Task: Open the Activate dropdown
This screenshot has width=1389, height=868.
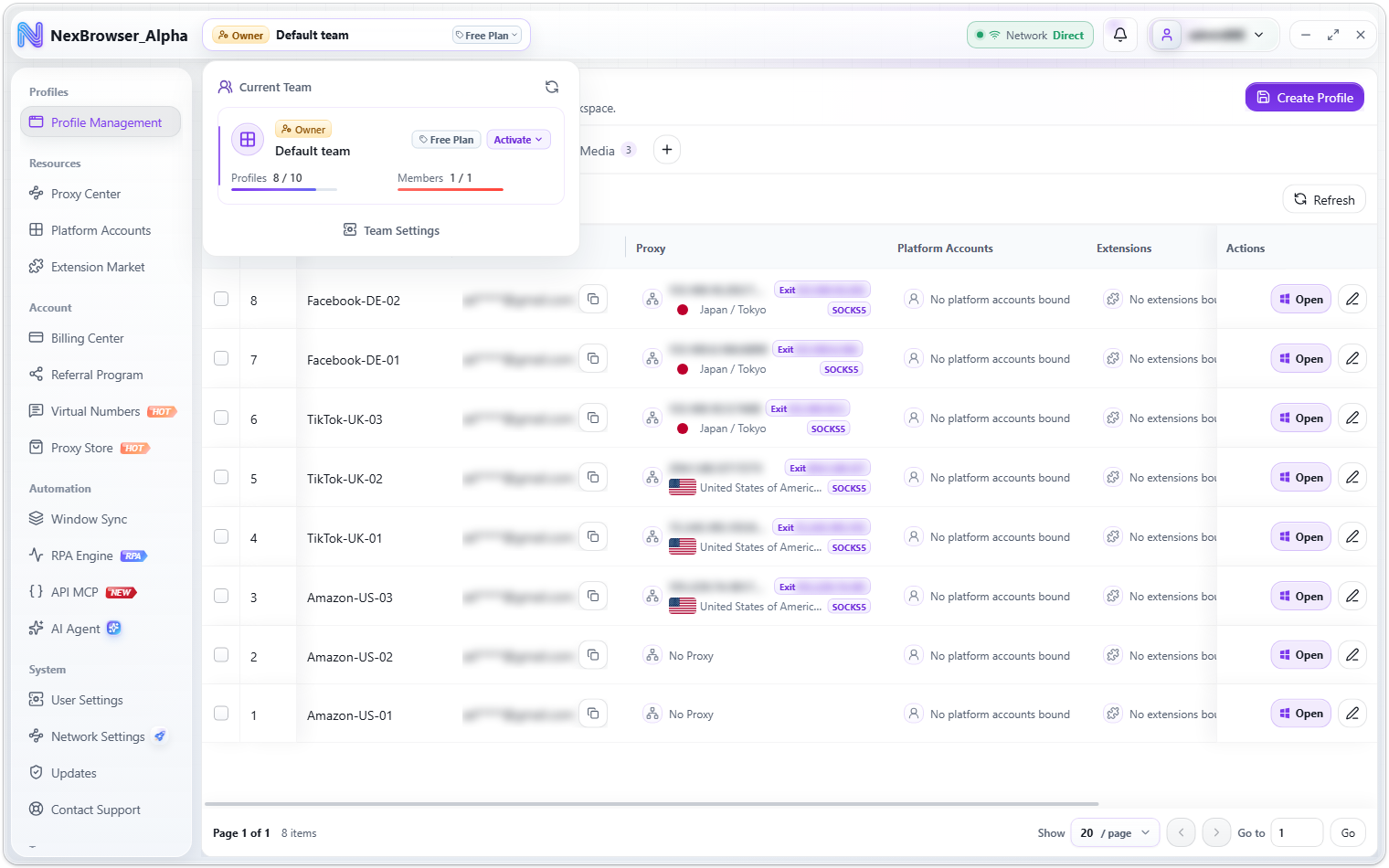Action: tap(518, 140)
